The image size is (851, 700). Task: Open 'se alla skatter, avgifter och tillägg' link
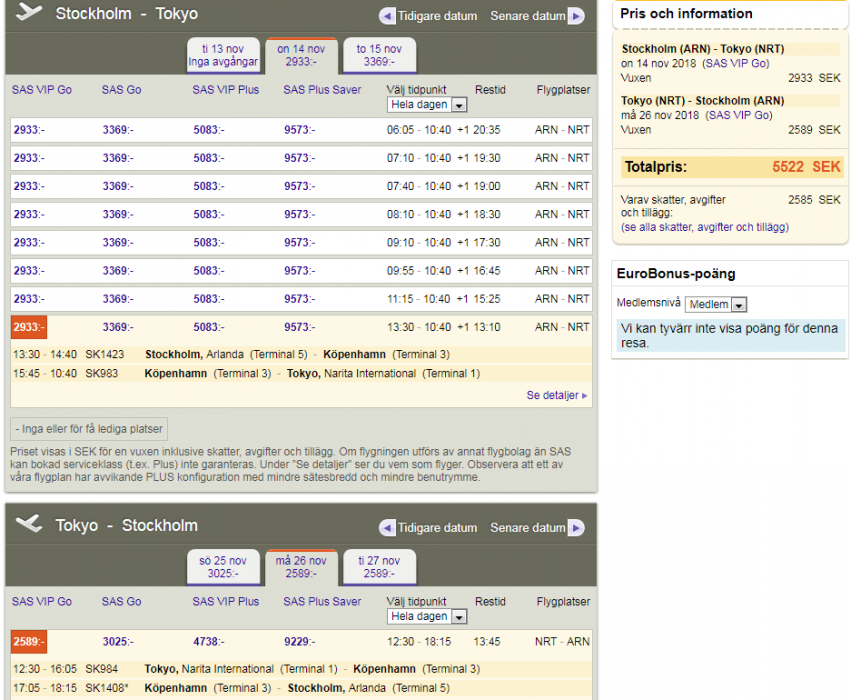pyautogui.click(x=704, y=227)
